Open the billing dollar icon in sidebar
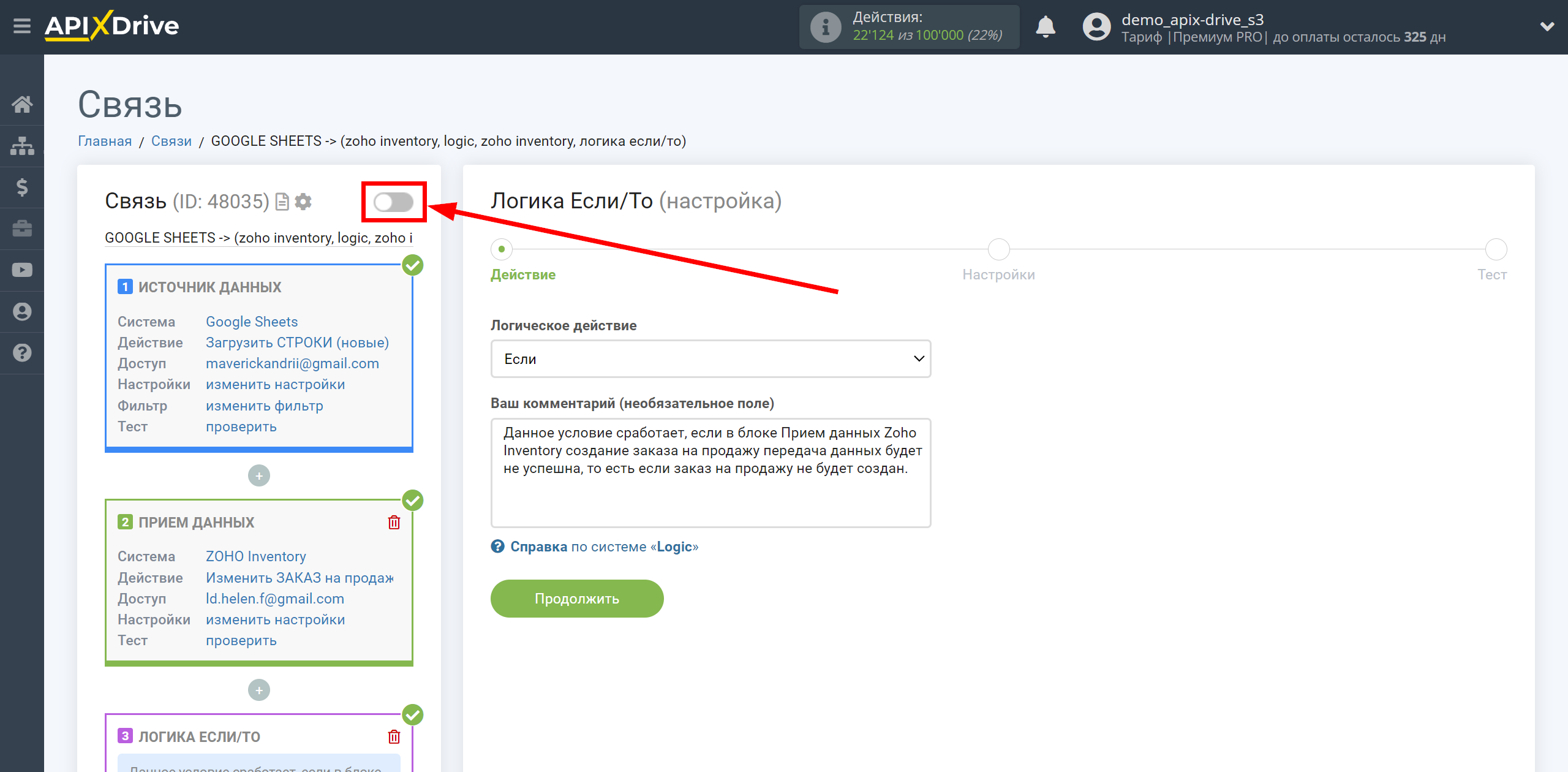1568x772 pixels. (22, 187)
